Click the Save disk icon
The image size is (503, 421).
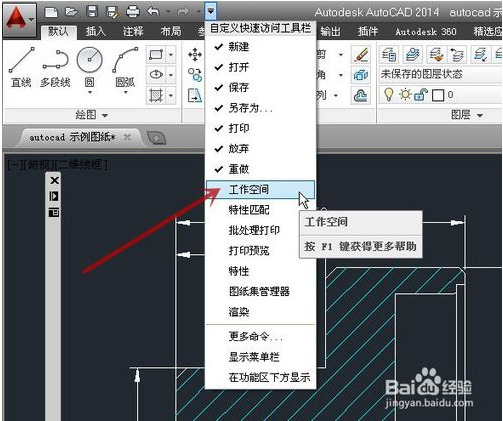(92, 11)
